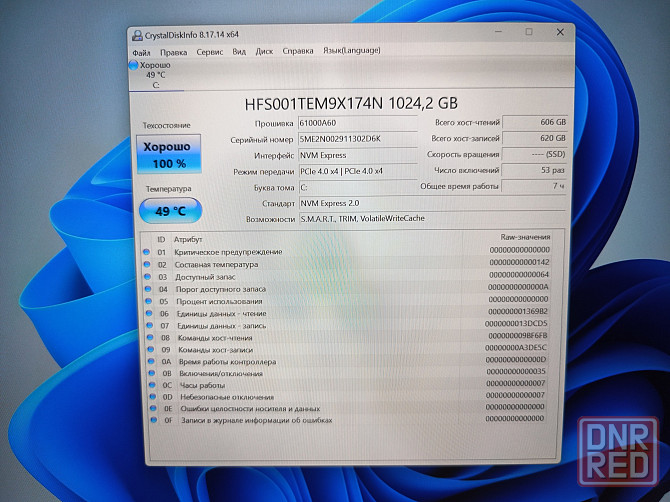Click the features field S.M.A.R.T., TRIM
The image size is (670, 502).
point(432,219)
